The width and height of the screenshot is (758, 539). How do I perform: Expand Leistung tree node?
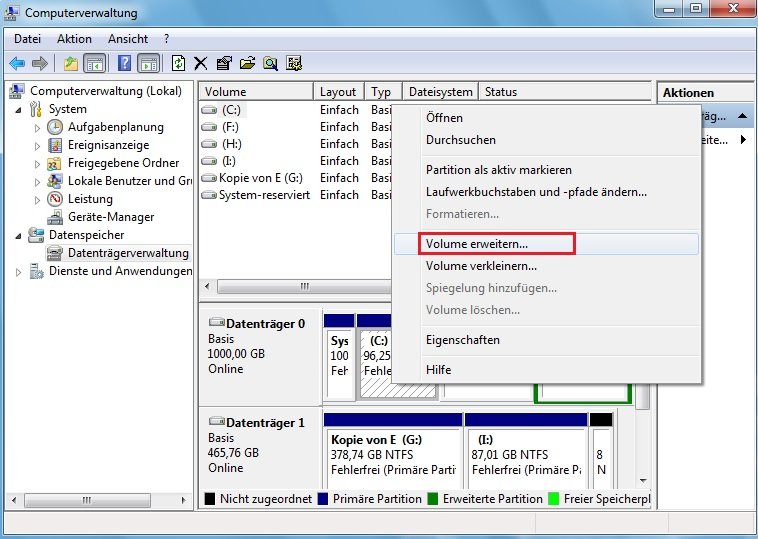click(x=37, y=200)
